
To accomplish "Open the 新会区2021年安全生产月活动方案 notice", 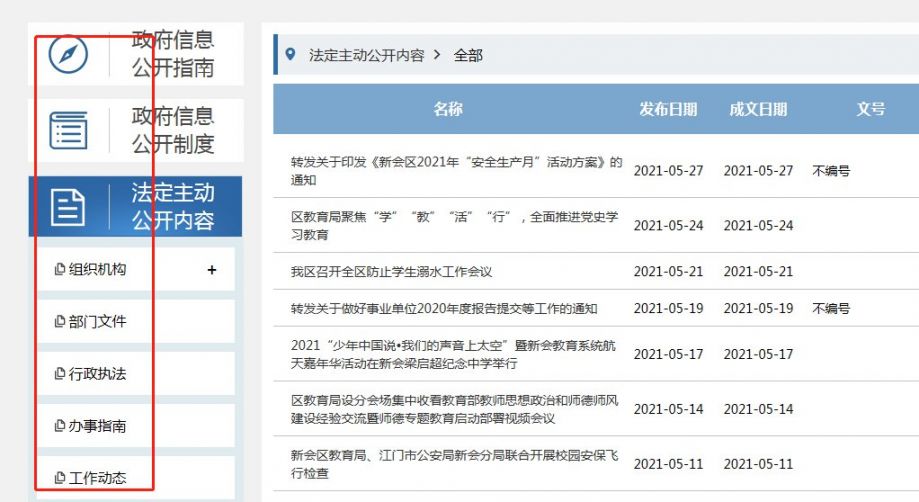I will [457, 170].
